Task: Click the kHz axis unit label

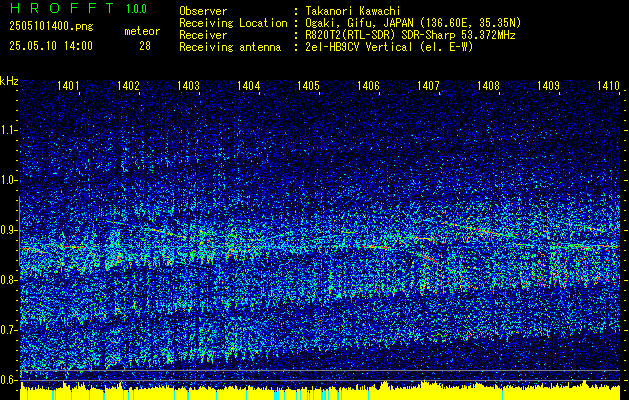Action: [9, 81]
